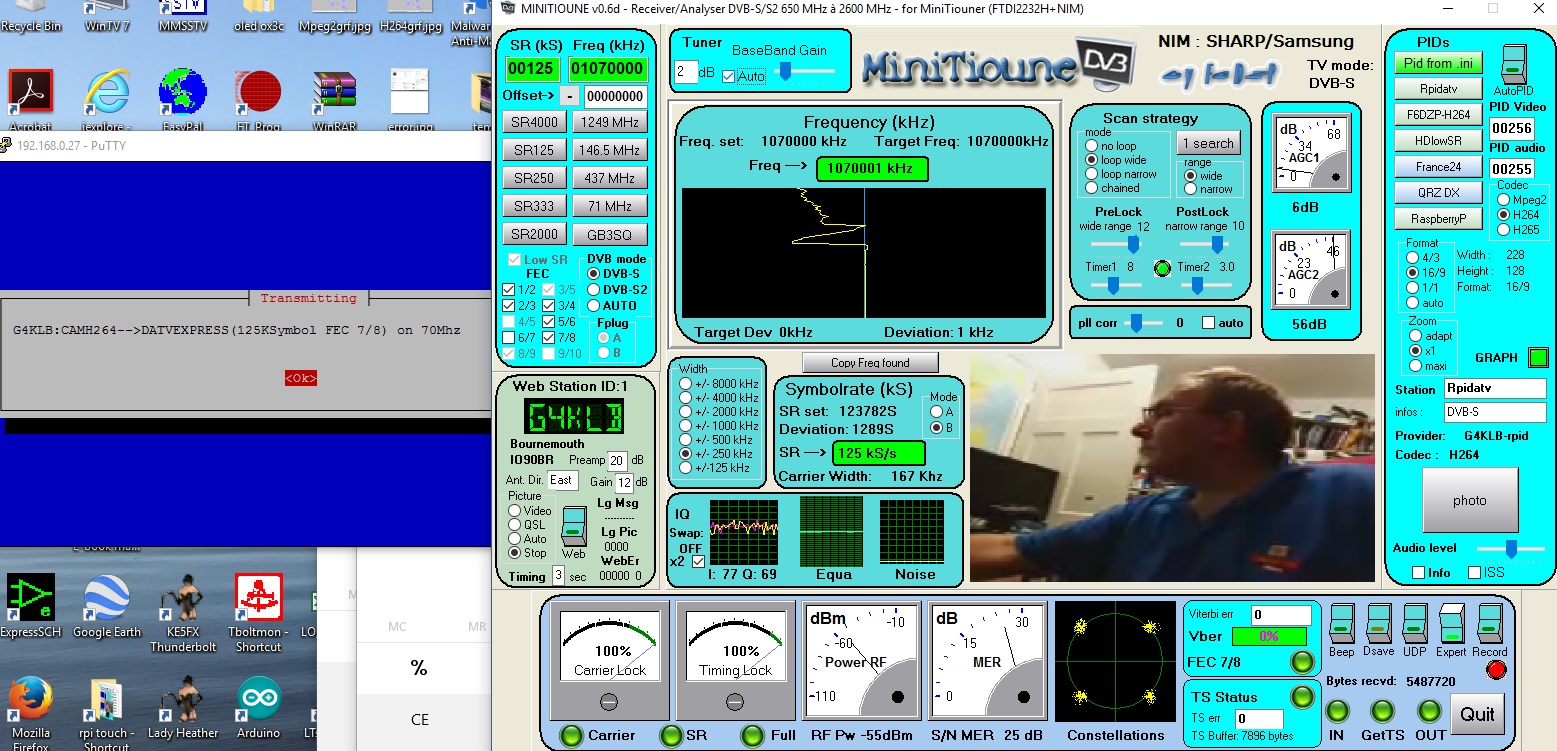Open the Tboltmon shortcut icon
1557x751 pixels.
tap(258, 614)
